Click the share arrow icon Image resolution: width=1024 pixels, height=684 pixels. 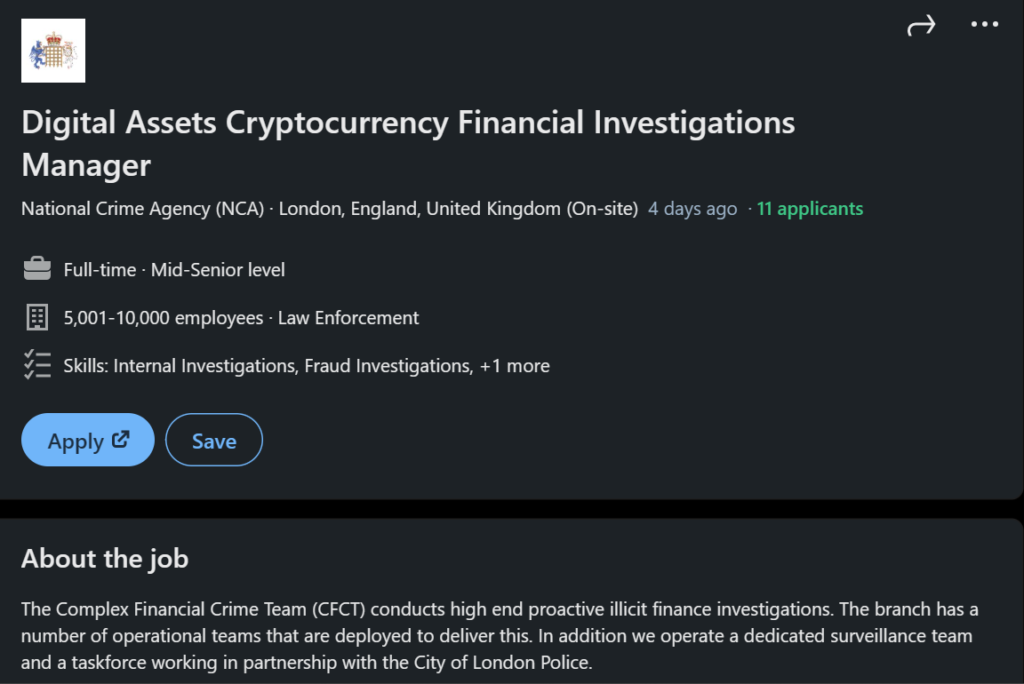pos(921,25)
